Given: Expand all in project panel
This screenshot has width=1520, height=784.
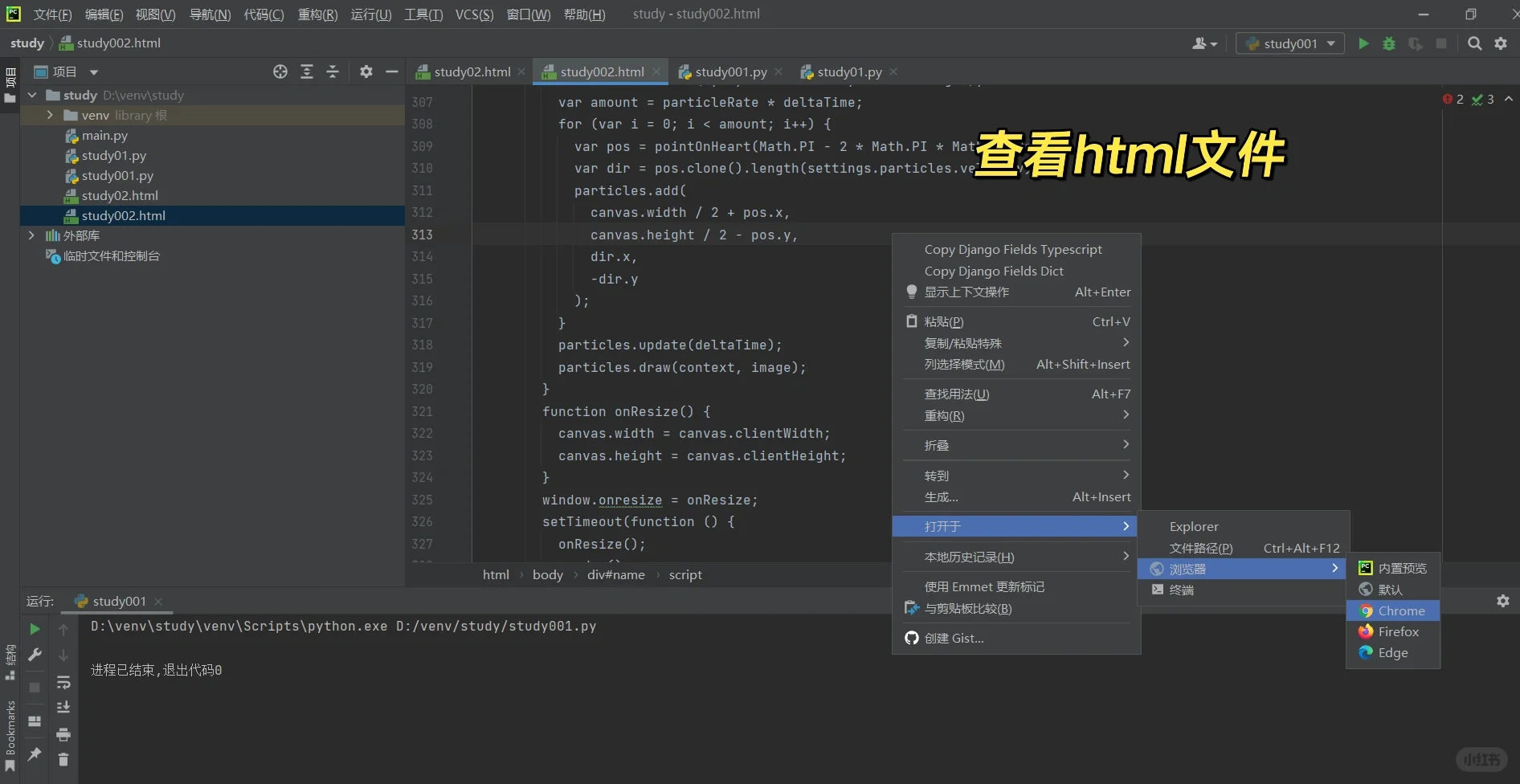Looking at the screenshot, I should 307,71.
